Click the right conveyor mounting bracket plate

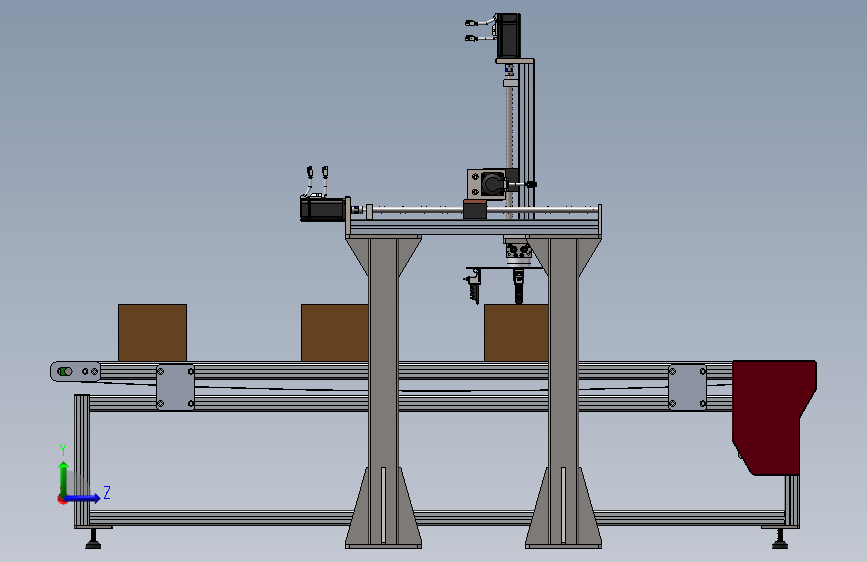(x=687, y=387)
